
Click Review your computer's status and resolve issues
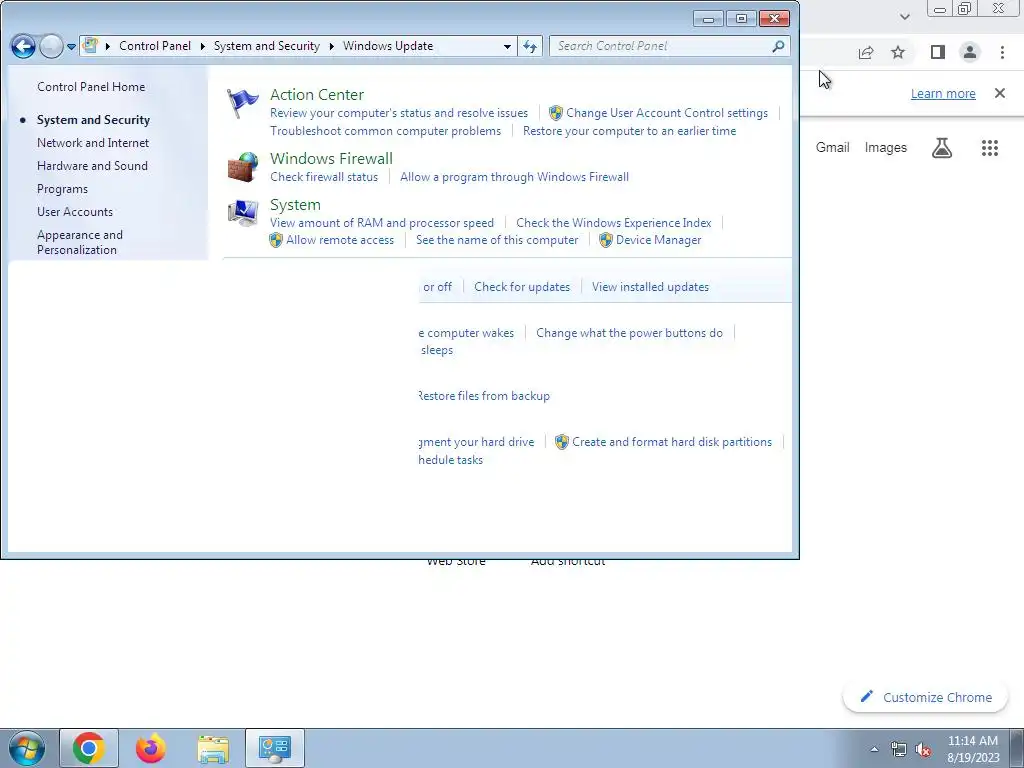tap(399, 113)
